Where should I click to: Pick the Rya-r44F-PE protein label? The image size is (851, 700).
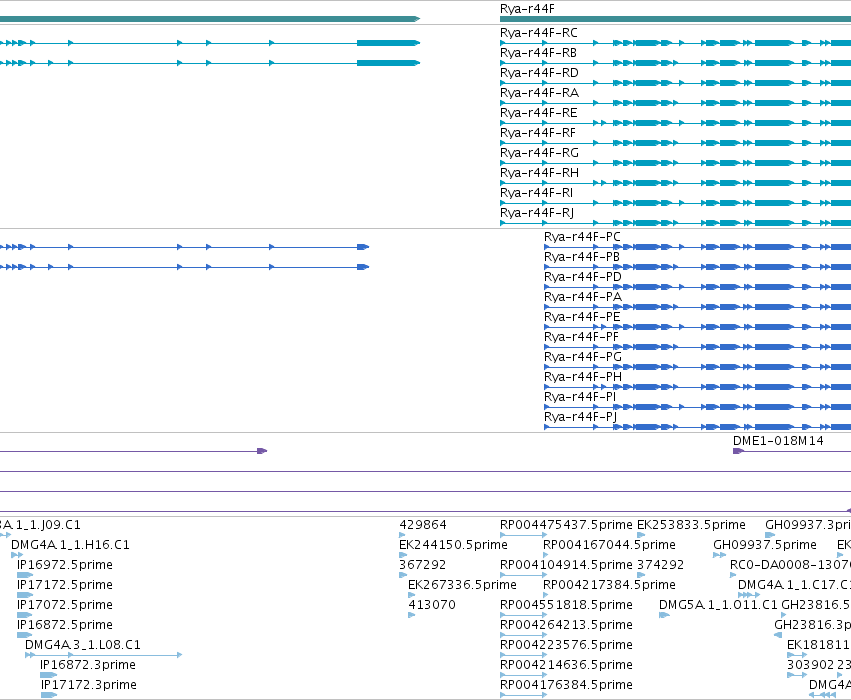[582, 317]
